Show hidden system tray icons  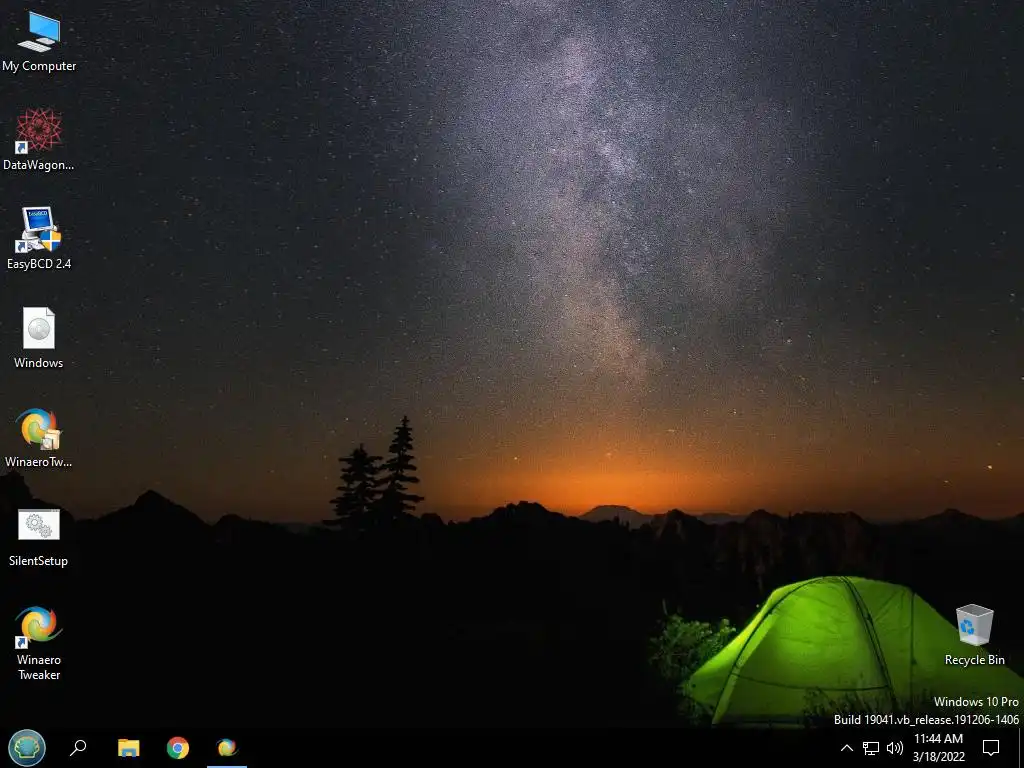pyautogui.click(x=846, y=748)
